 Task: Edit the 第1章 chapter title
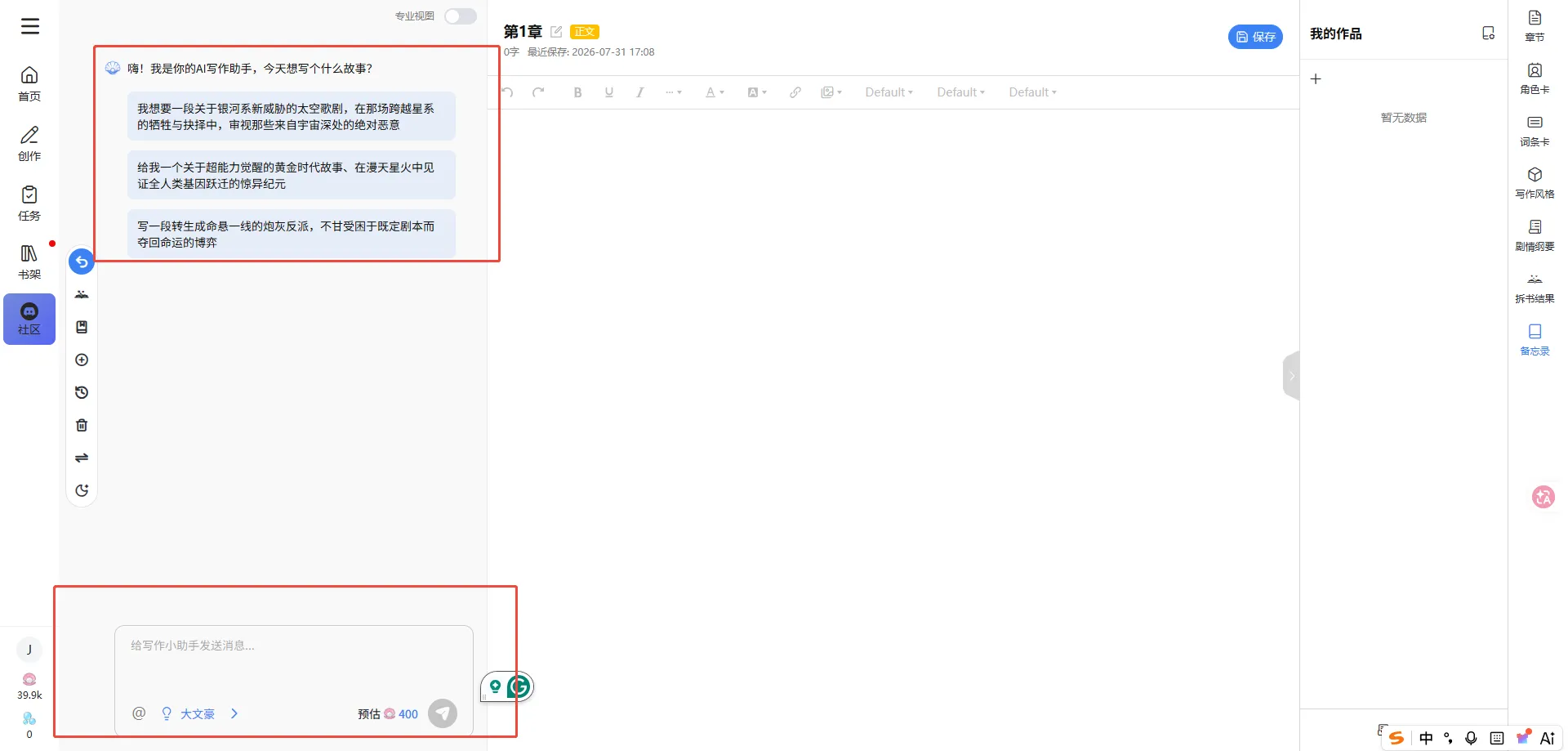[556, 32]
